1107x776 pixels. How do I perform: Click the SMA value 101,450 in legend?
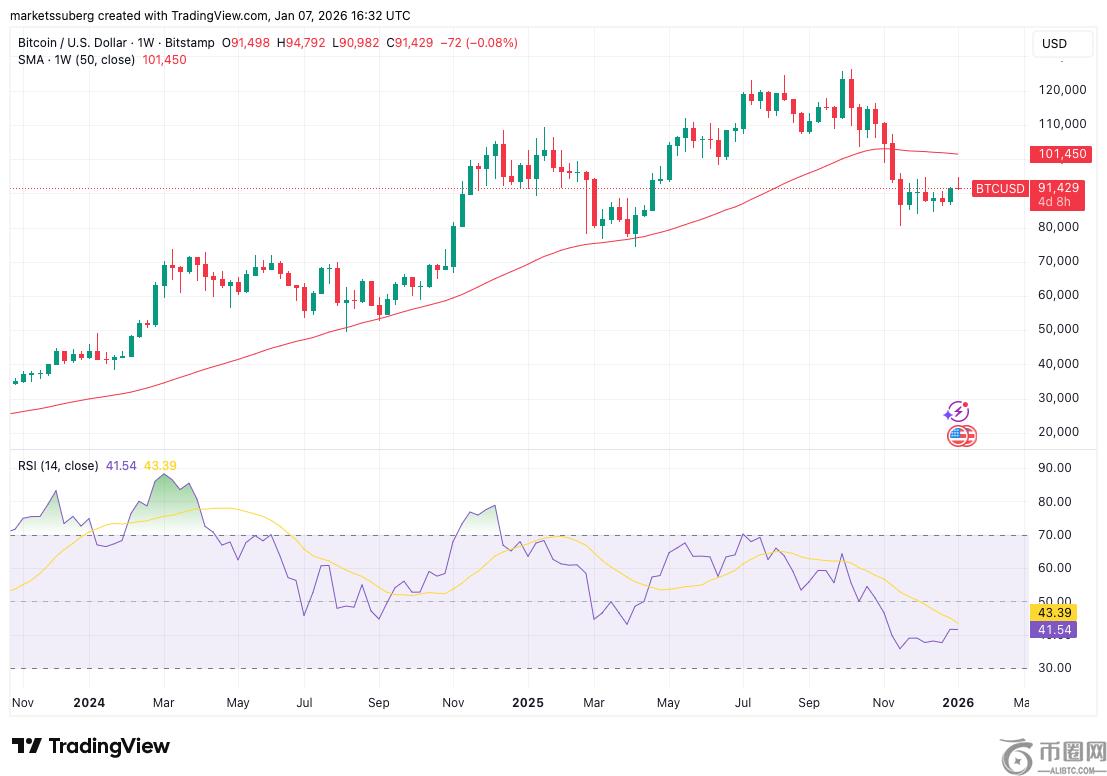click(x=164, y=60)
